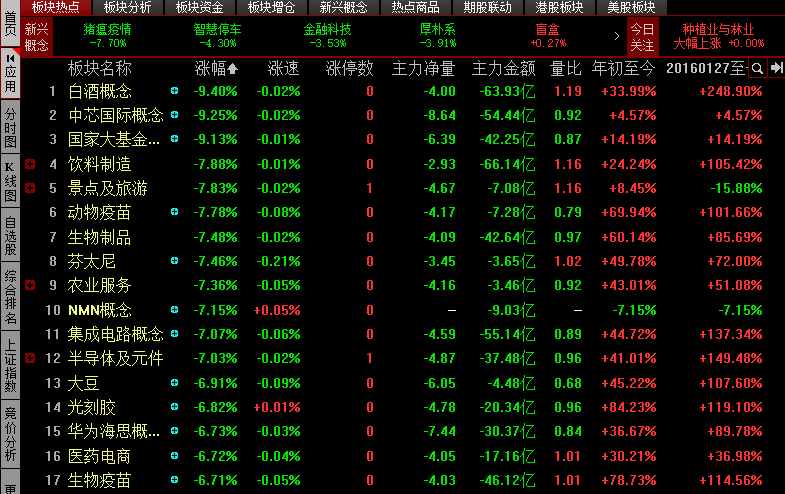Click the blue plus icon beside 芬太尼
Viewport: 785px width, 494px height.
pos(174,260)
